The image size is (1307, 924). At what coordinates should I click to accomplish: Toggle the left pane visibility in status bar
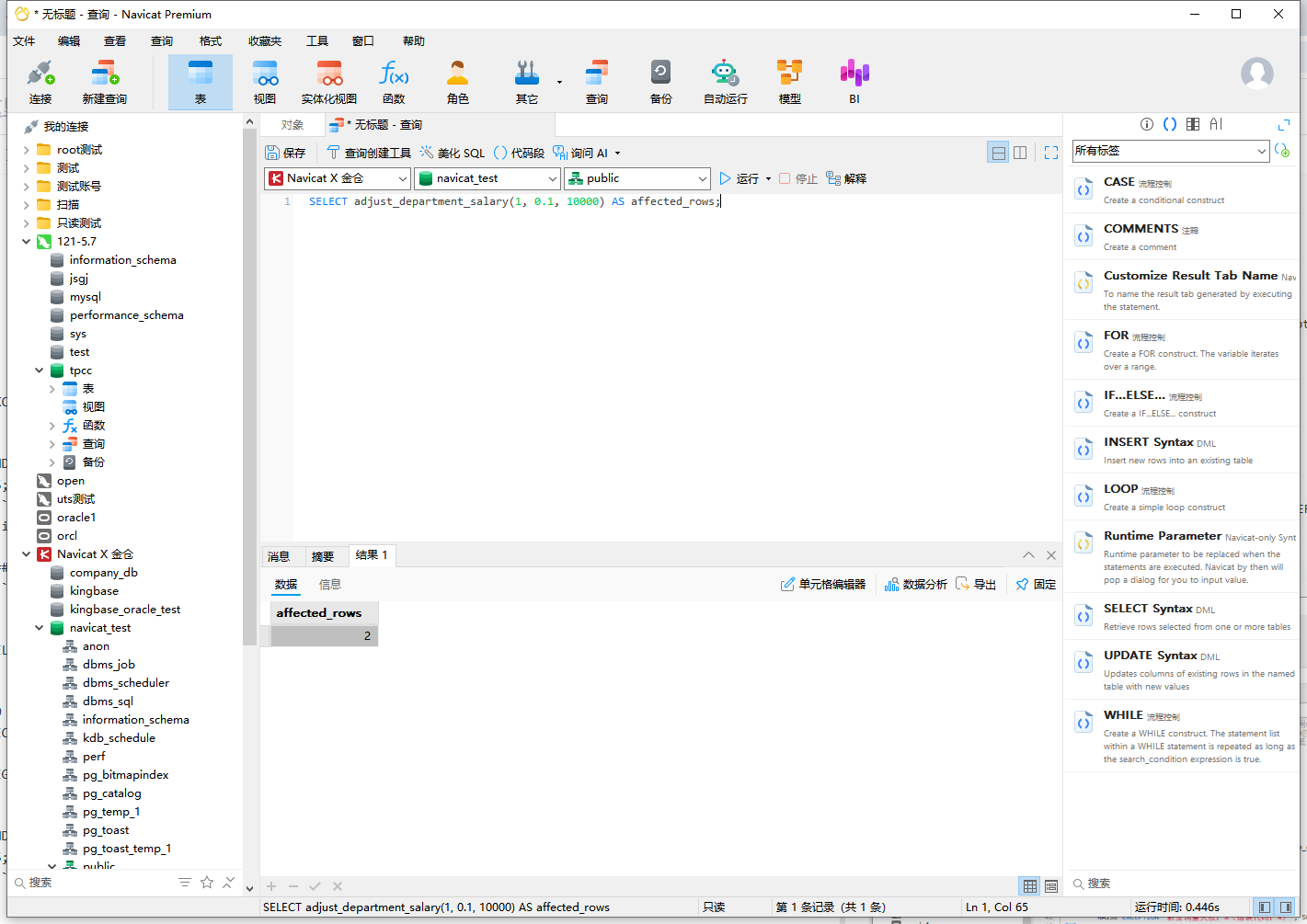1265,907
